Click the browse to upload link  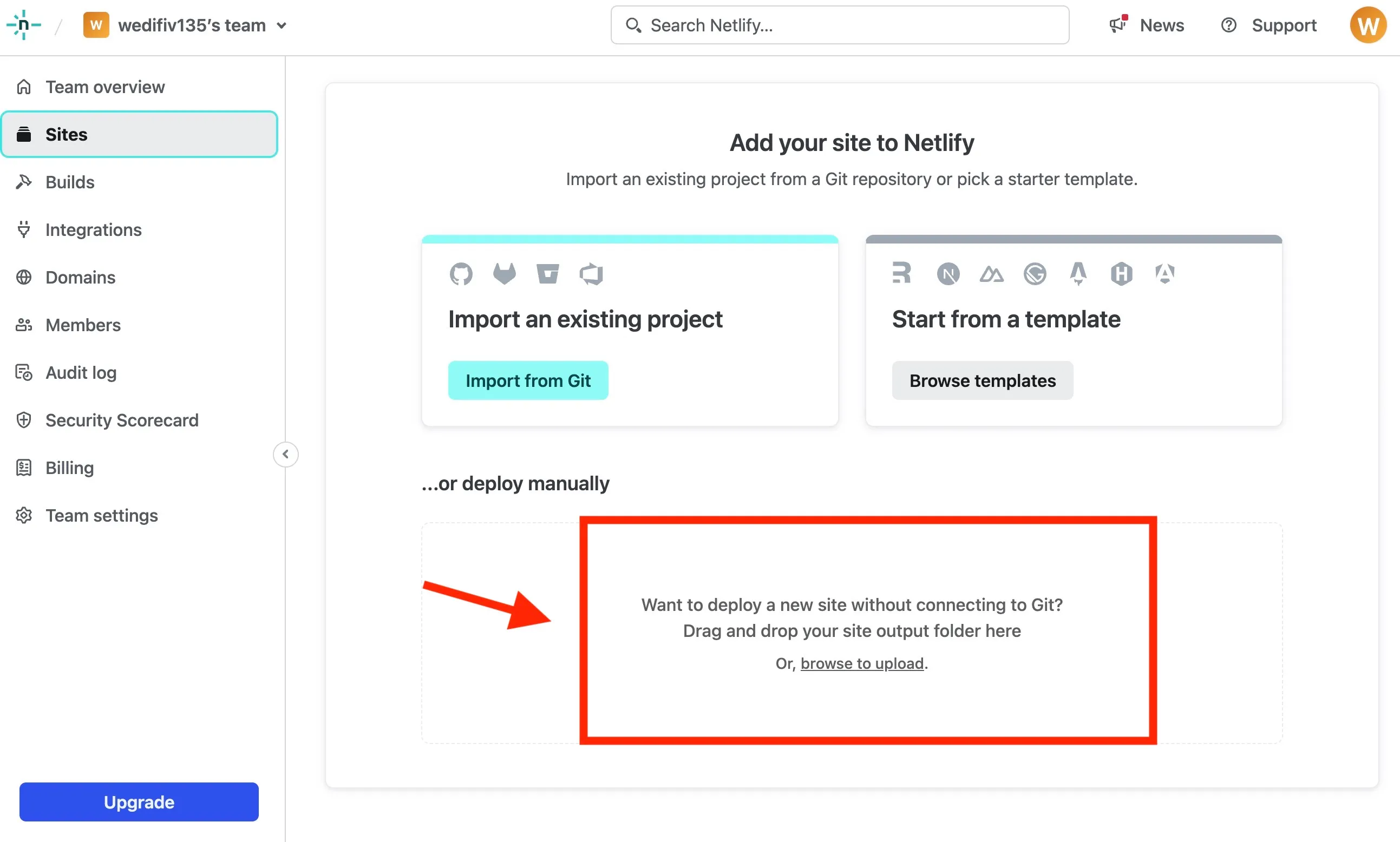pos(862,663)
